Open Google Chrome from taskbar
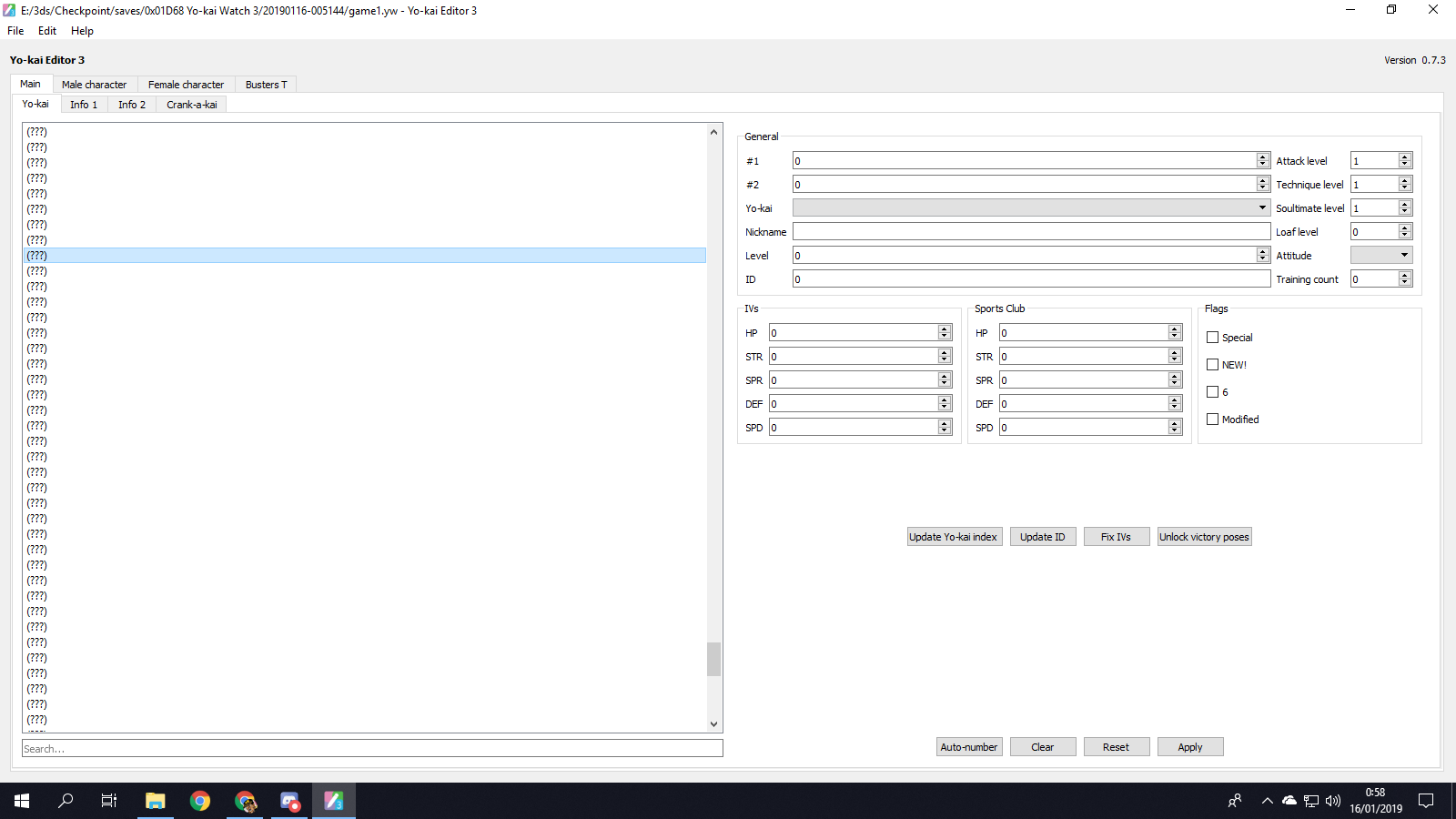 200,801
